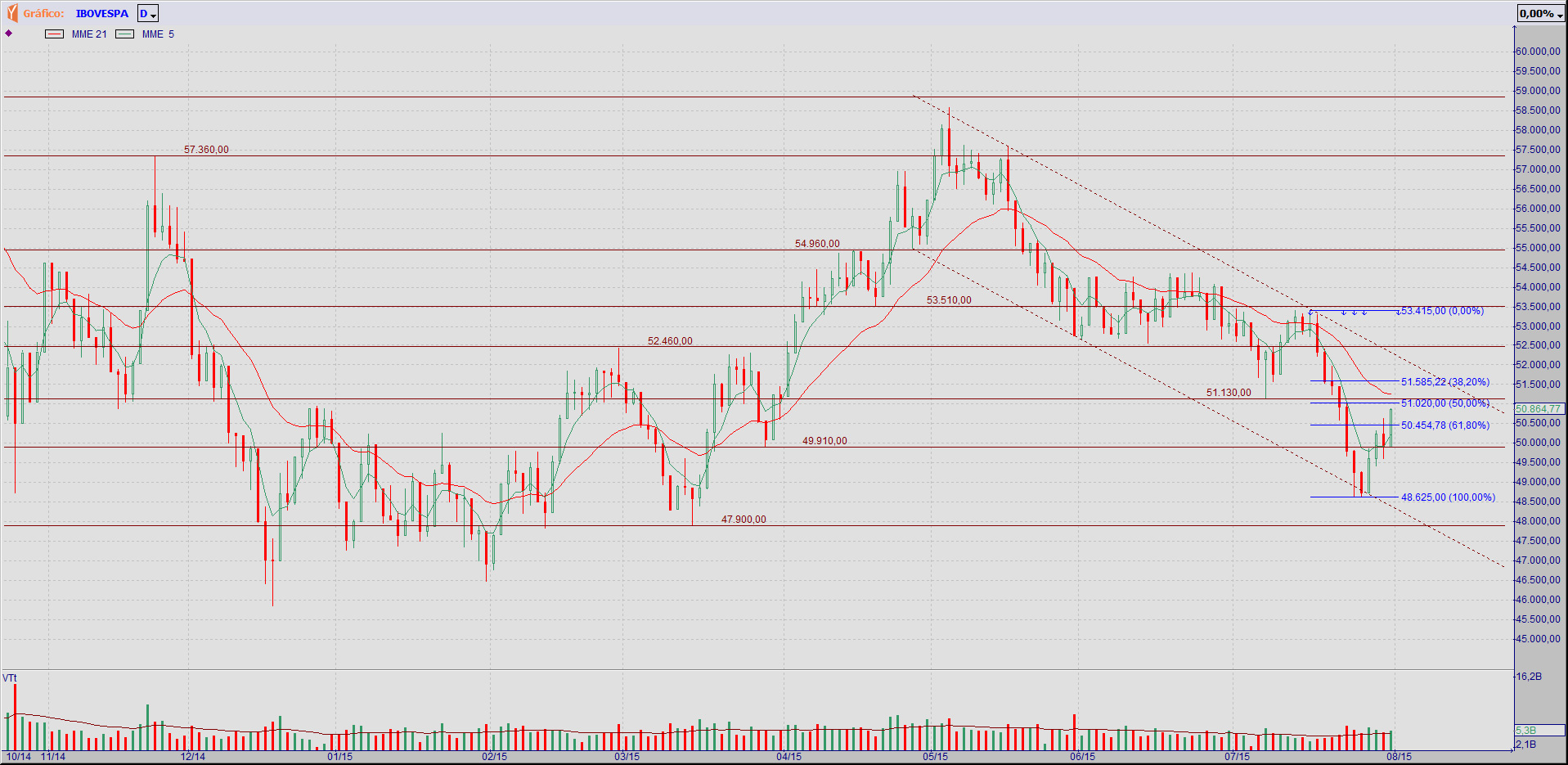Click the IBOVESPA symbol name

click(102, 13)
